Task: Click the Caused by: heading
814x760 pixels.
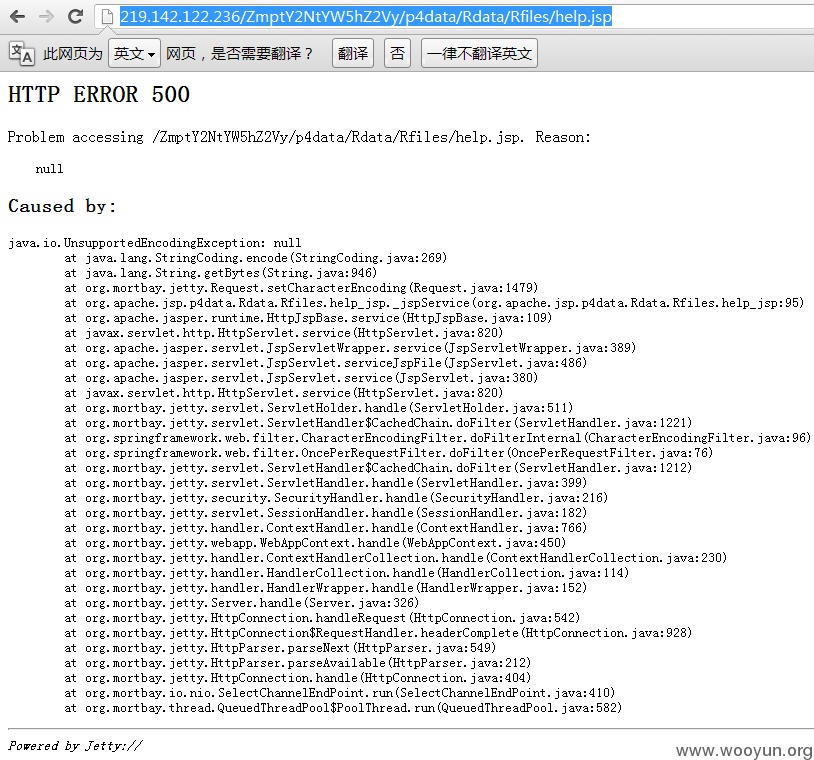Action: tap(62, 206)
